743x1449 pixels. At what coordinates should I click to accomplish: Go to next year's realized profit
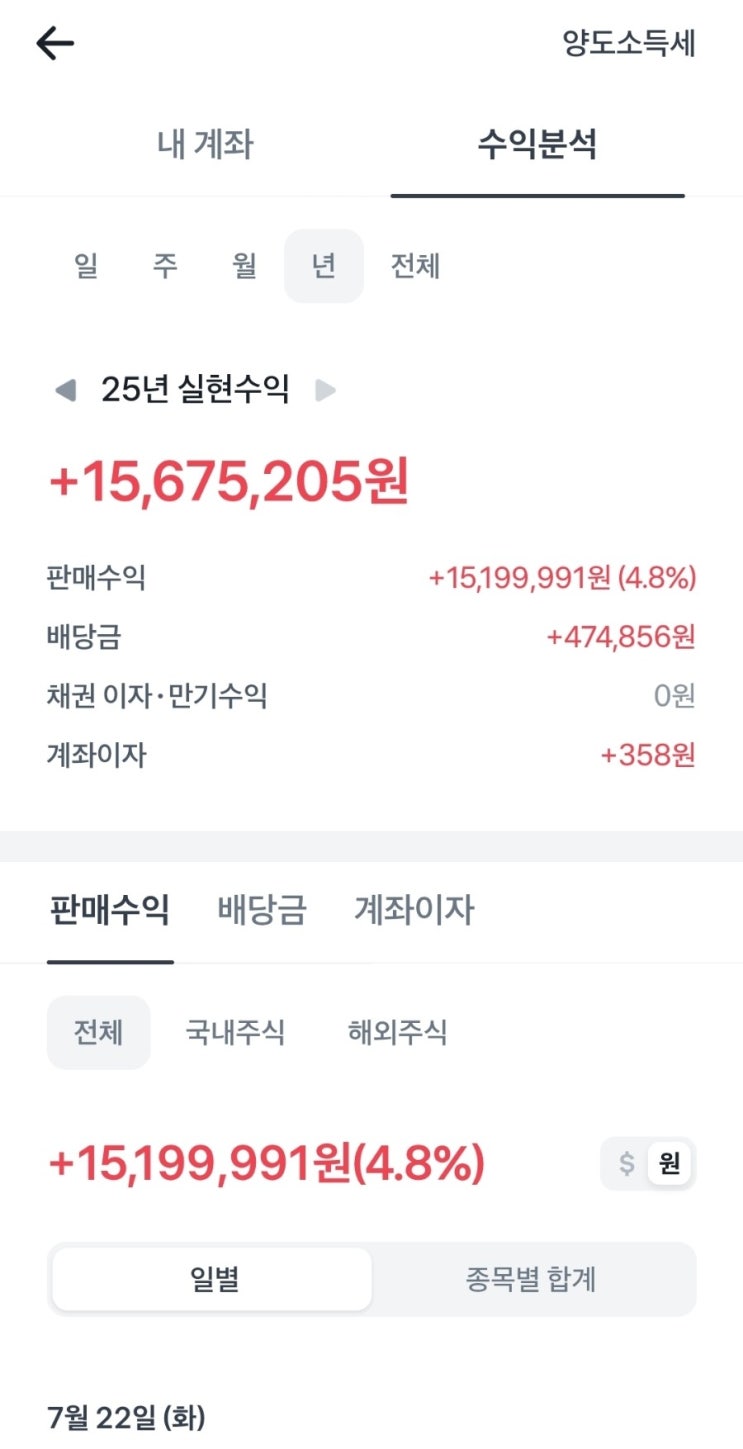[325, 390]
